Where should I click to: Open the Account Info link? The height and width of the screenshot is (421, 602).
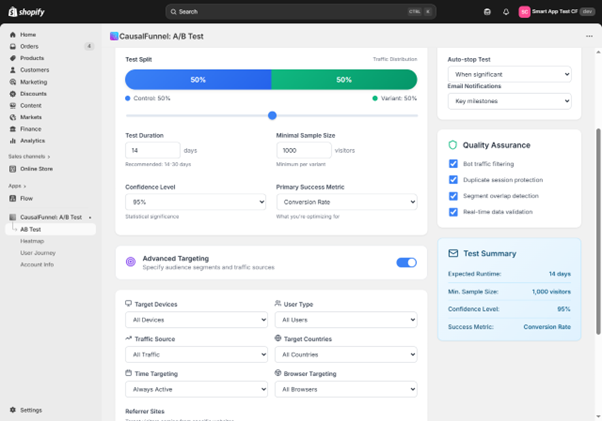(x=37, y=265)
